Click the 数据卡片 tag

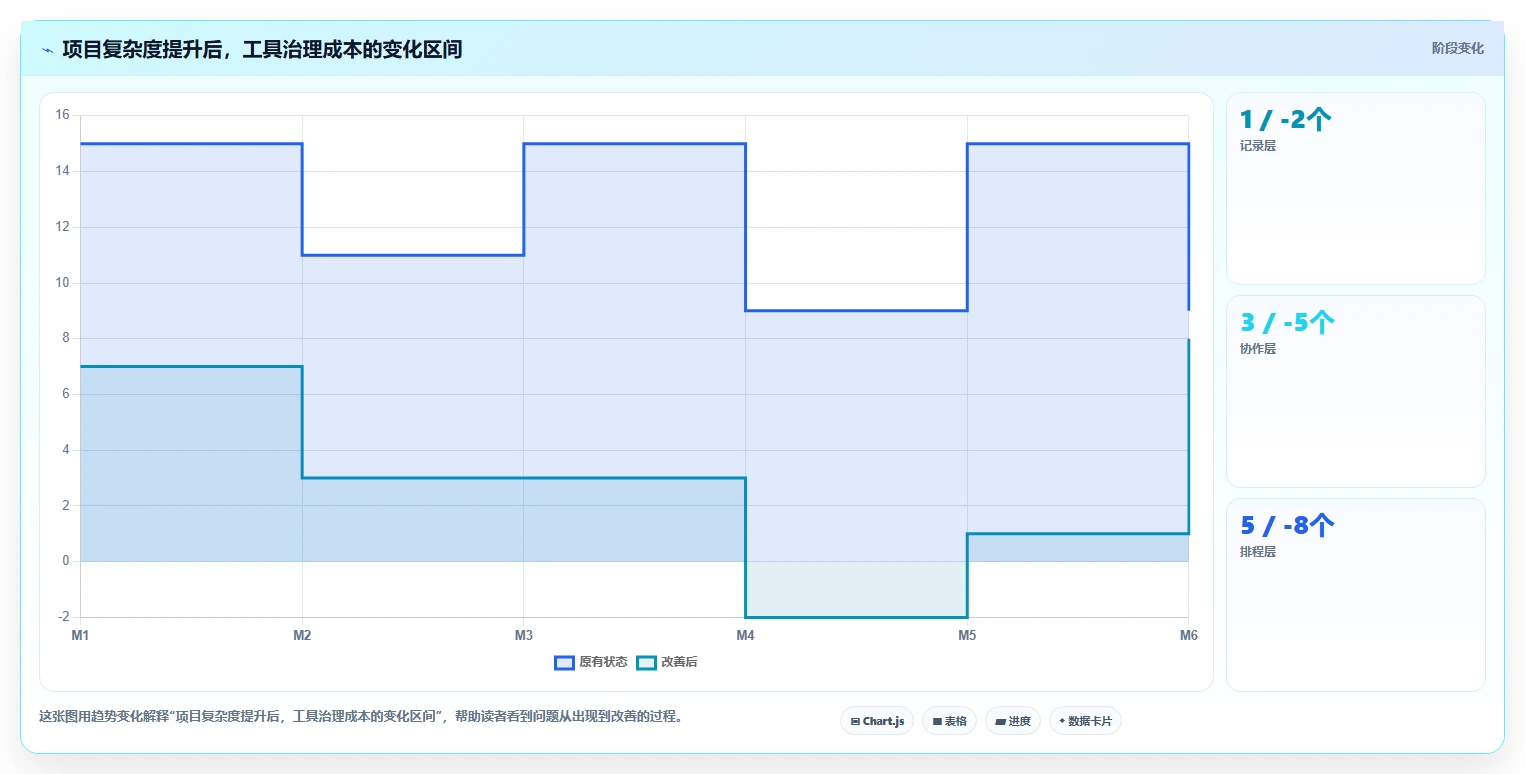[1085, 721]
